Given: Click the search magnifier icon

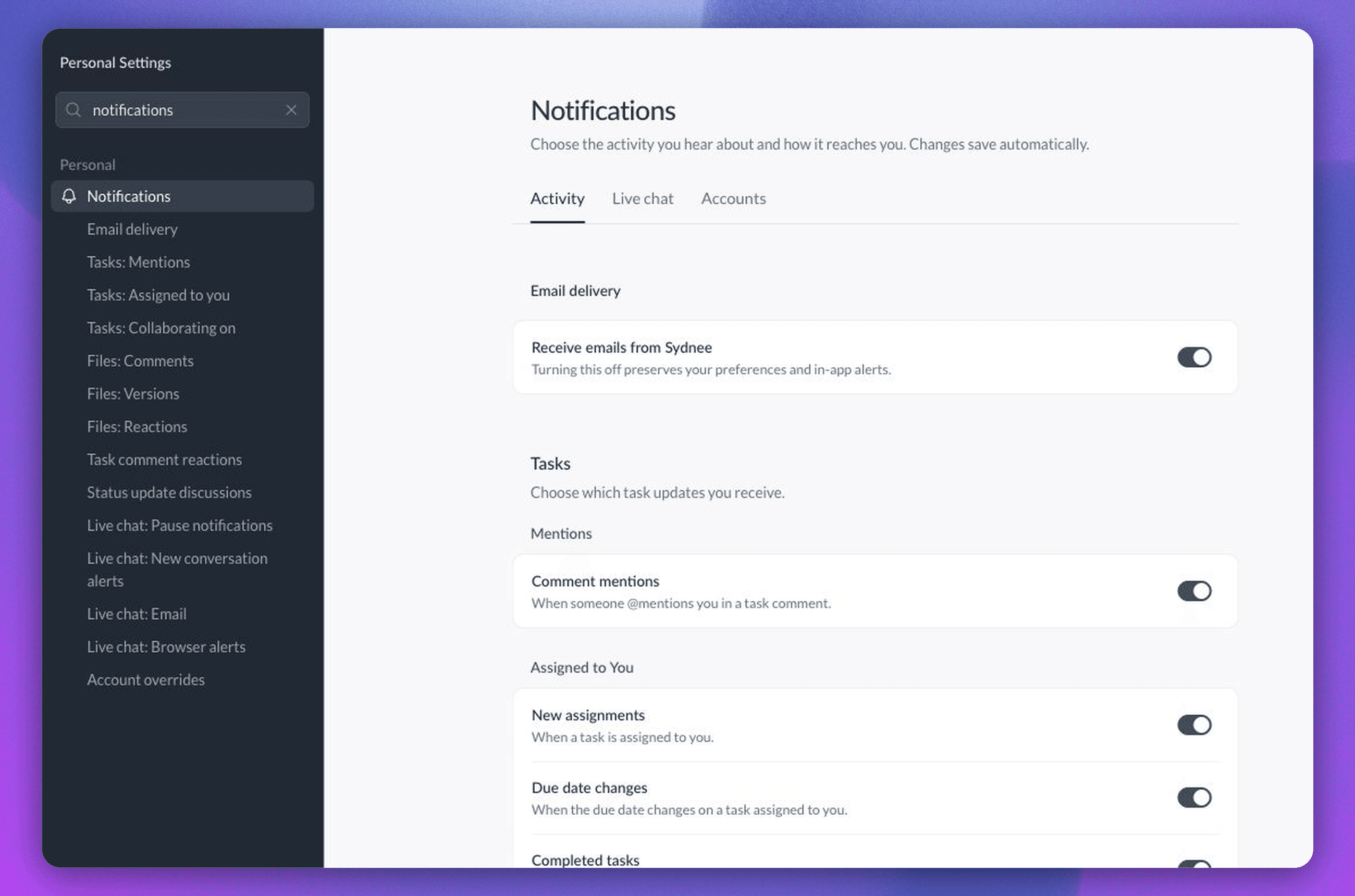Looking at the screenshot, I should coord(72,110).
